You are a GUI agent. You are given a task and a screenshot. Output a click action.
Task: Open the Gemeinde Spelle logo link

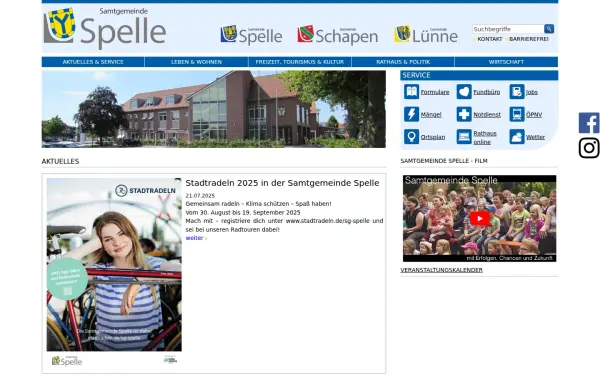click(251, 35)
